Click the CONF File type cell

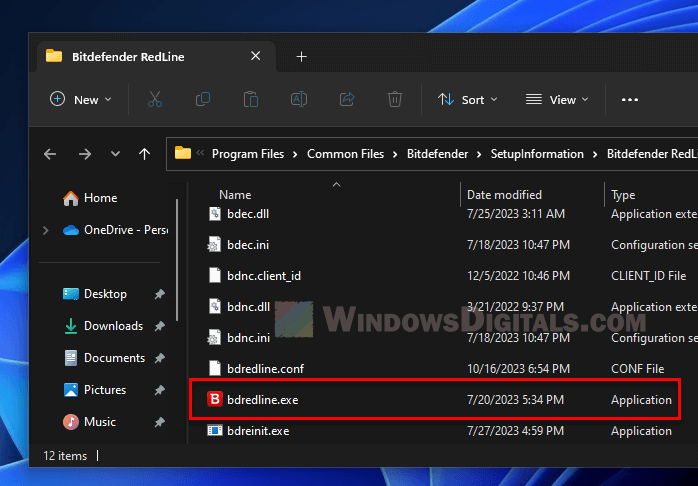click(637, 369)
